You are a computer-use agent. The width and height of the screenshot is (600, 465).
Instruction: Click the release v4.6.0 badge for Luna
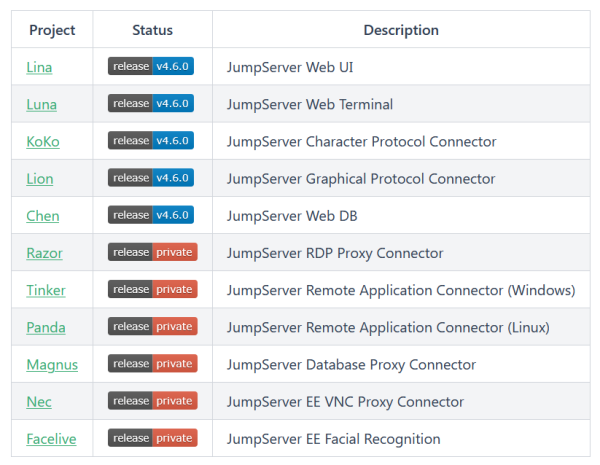point(151,103)
